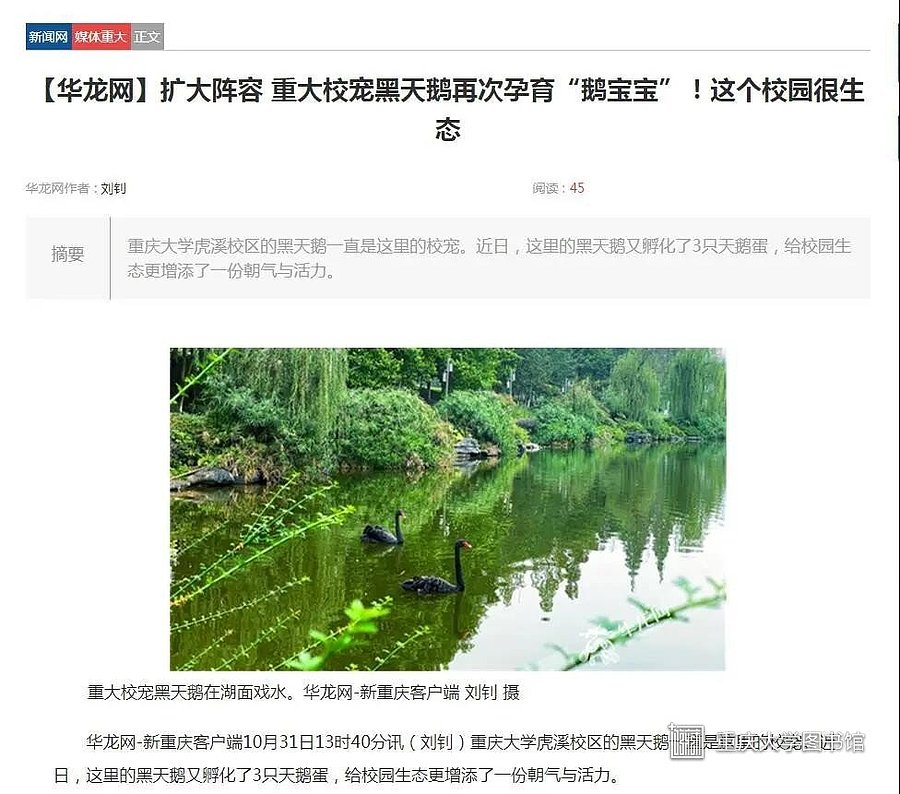
Task: Click the gray summary text block
Action: click(x=489, y=258)
